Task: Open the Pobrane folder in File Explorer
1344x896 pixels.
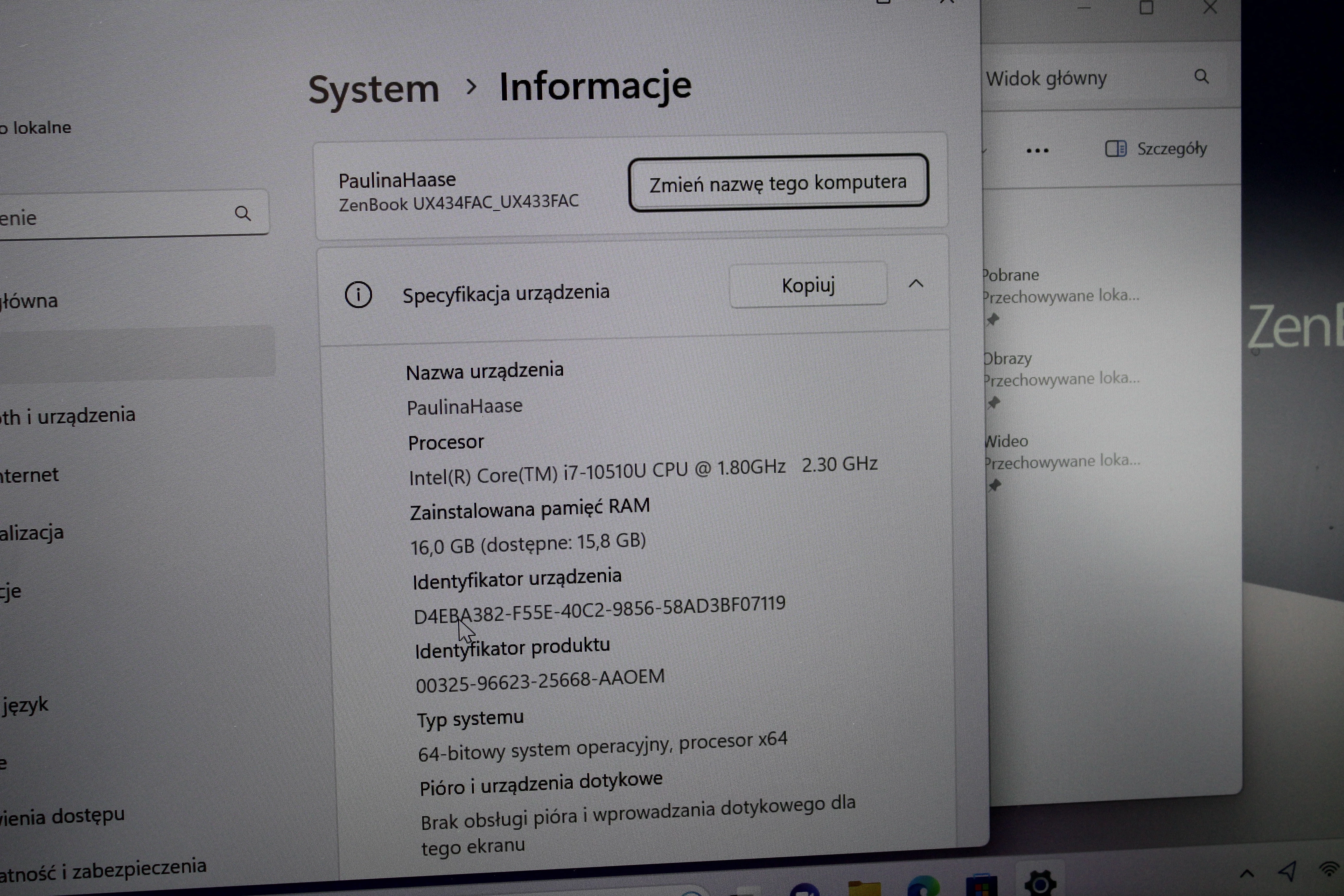Action: (1010, 275)
